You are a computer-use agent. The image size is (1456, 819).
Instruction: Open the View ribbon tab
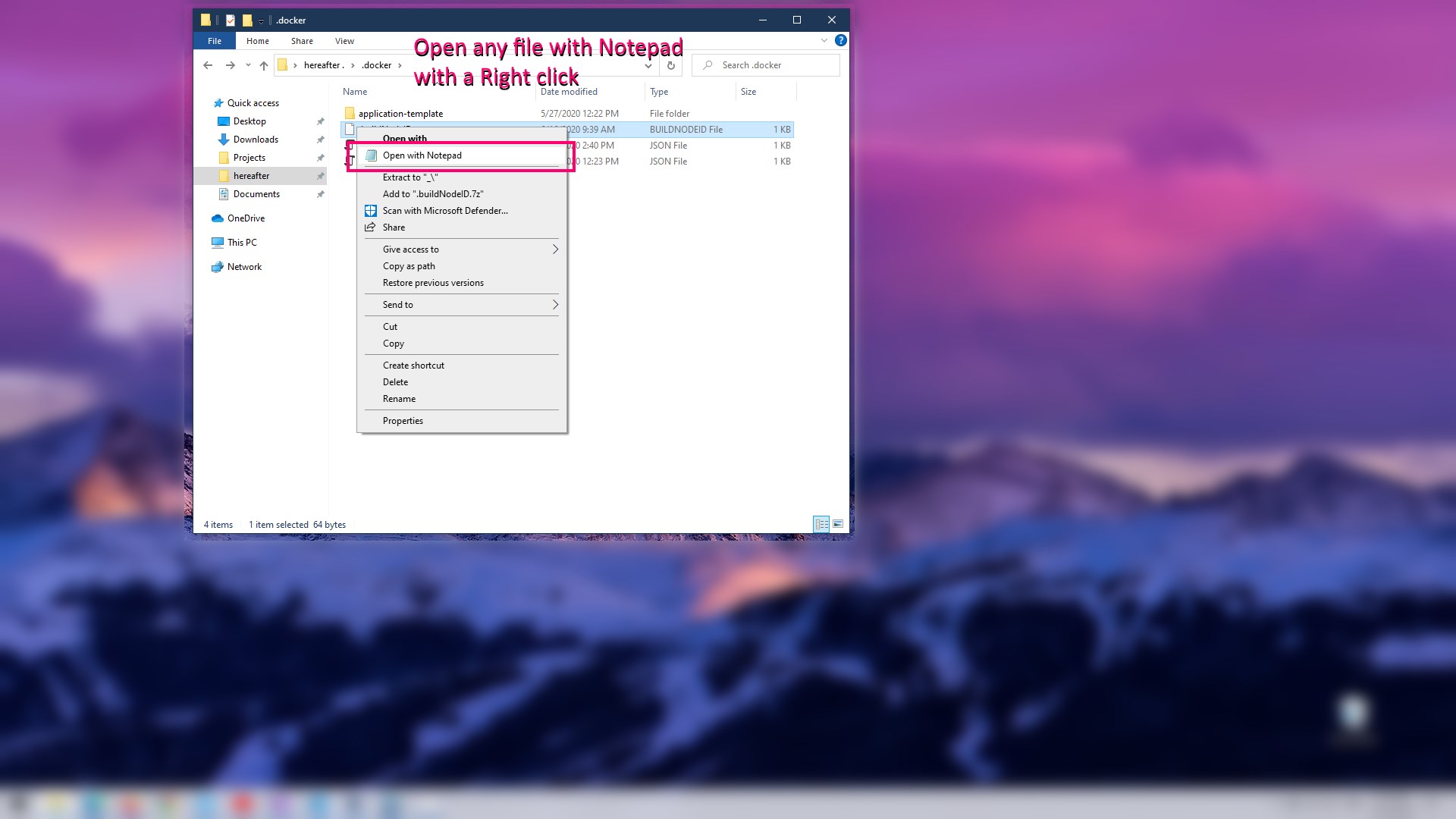click(344, 41)
